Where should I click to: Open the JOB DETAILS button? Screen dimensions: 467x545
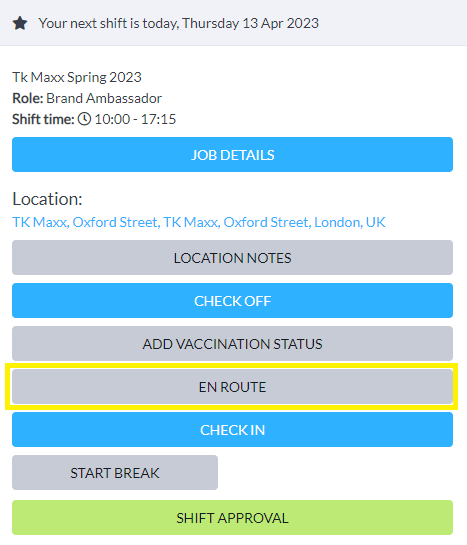pos(232,154)
